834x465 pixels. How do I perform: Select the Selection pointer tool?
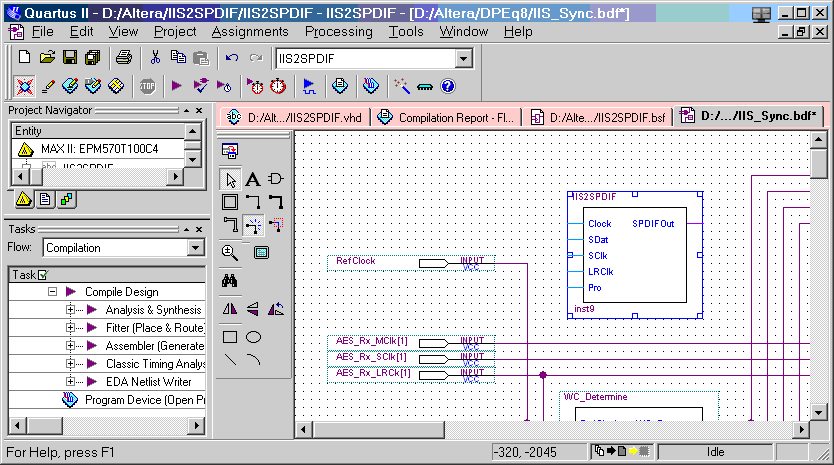(x=230, y=179)
